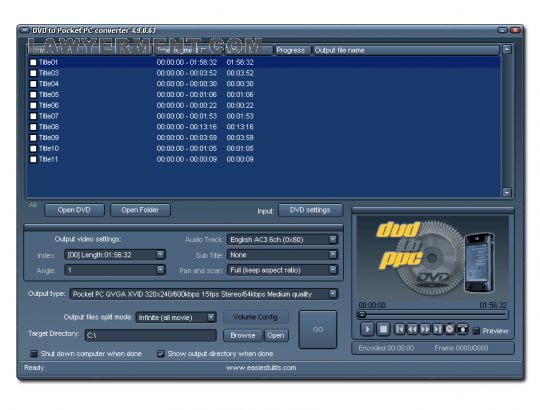Screen dimensions: 540x410
Task: Visit the www.easiestutils.com link
Action: click(x=261, y=368)
